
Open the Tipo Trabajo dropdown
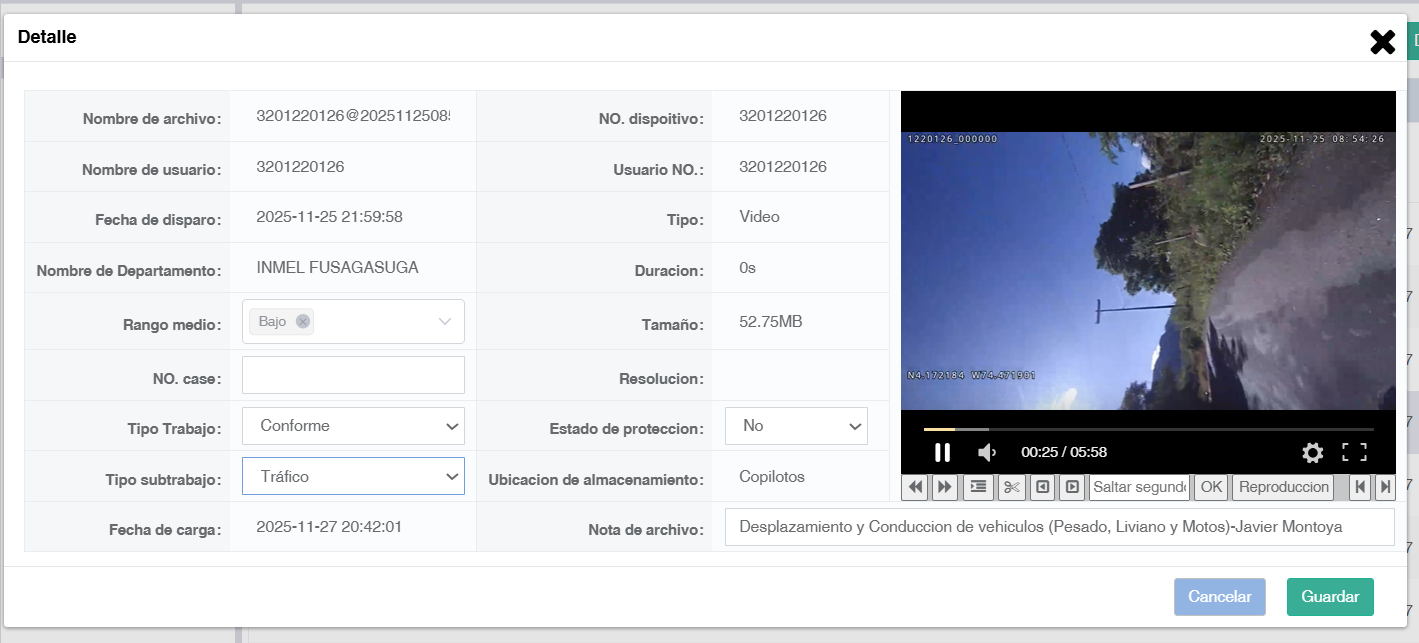353,426
